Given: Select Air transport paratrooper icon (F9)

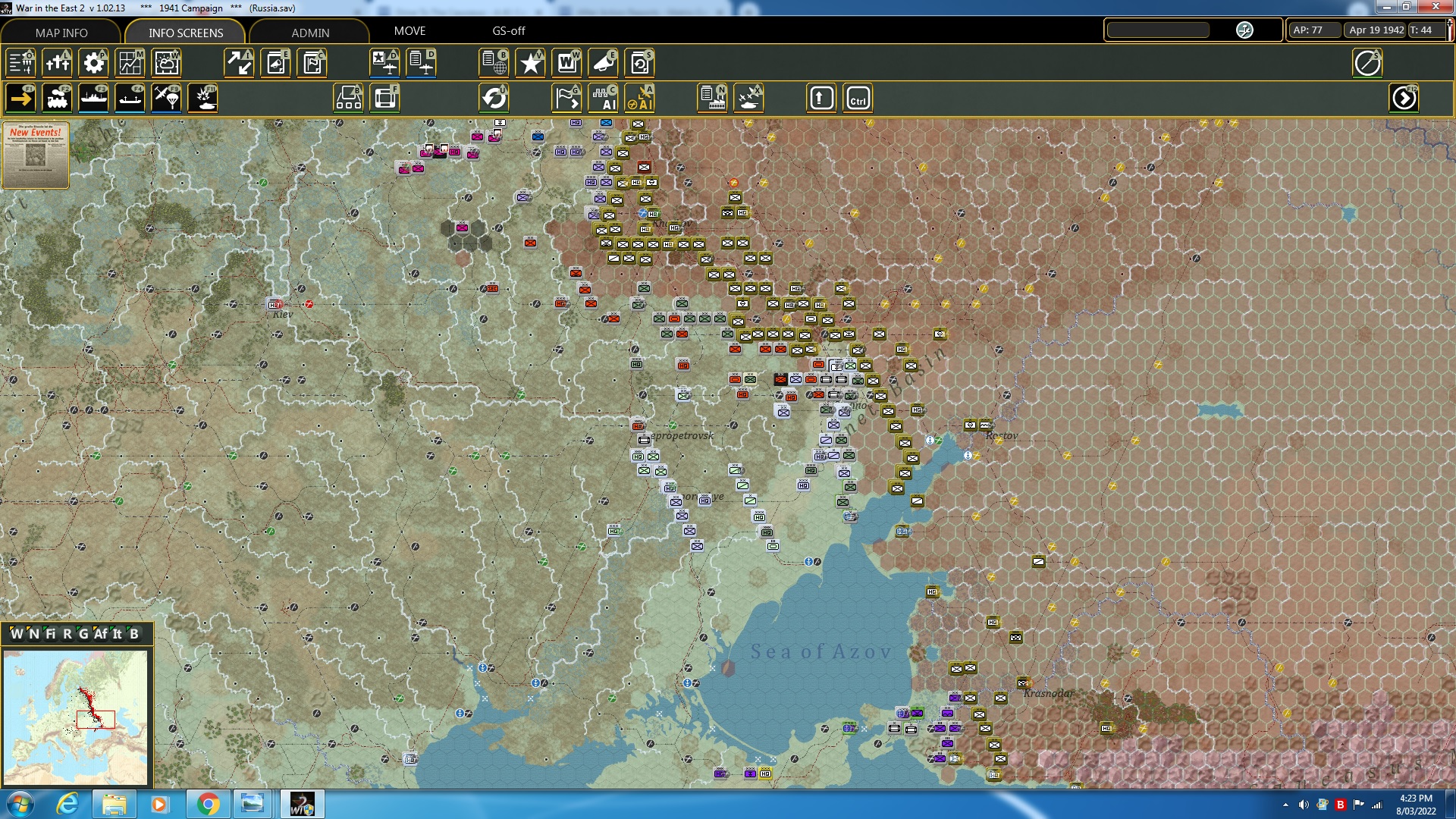Looking at the screenshot, I should click(x=167, y=99).
